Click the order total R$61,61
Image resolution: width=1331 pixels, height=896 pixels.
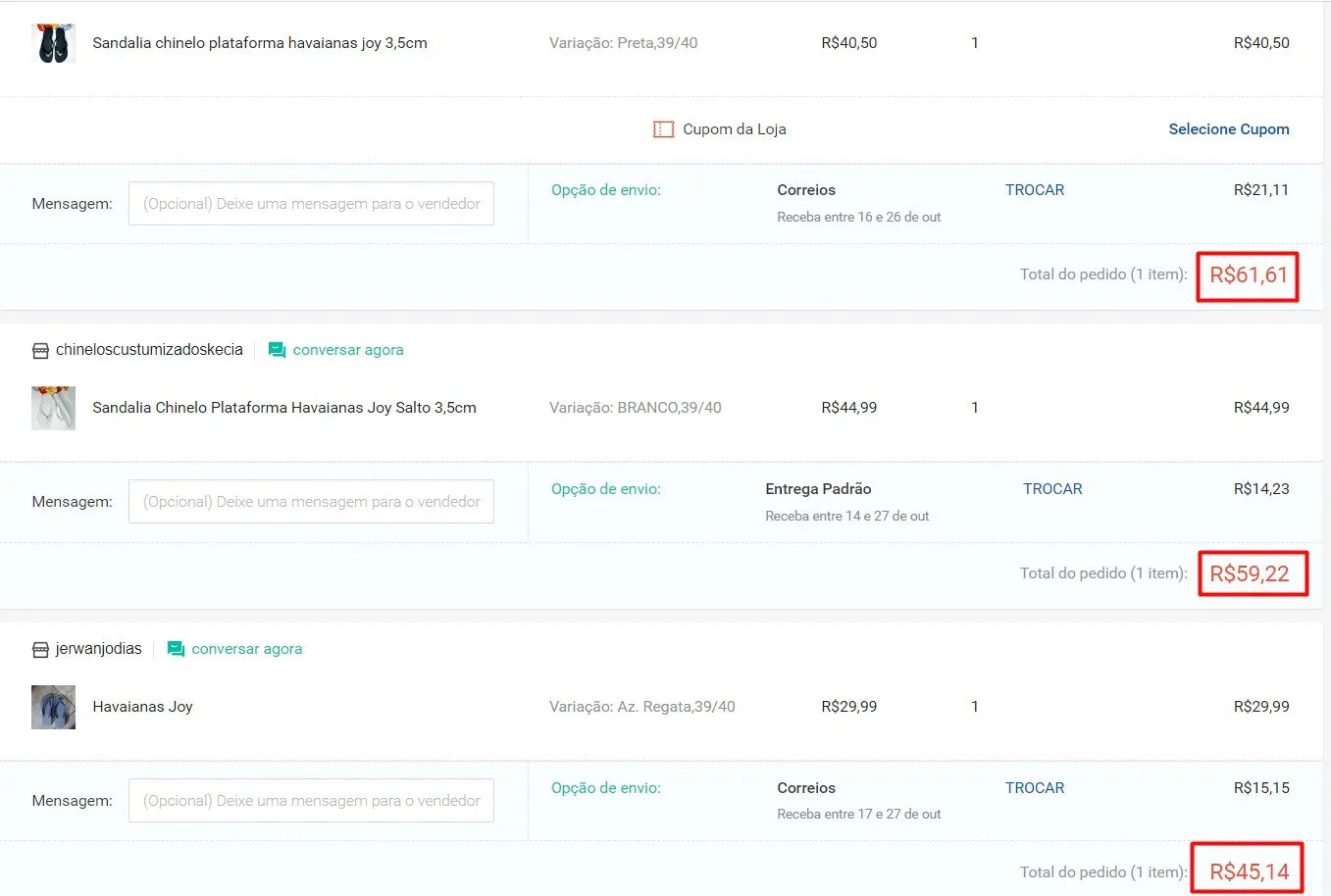(x=1248, y=275)
